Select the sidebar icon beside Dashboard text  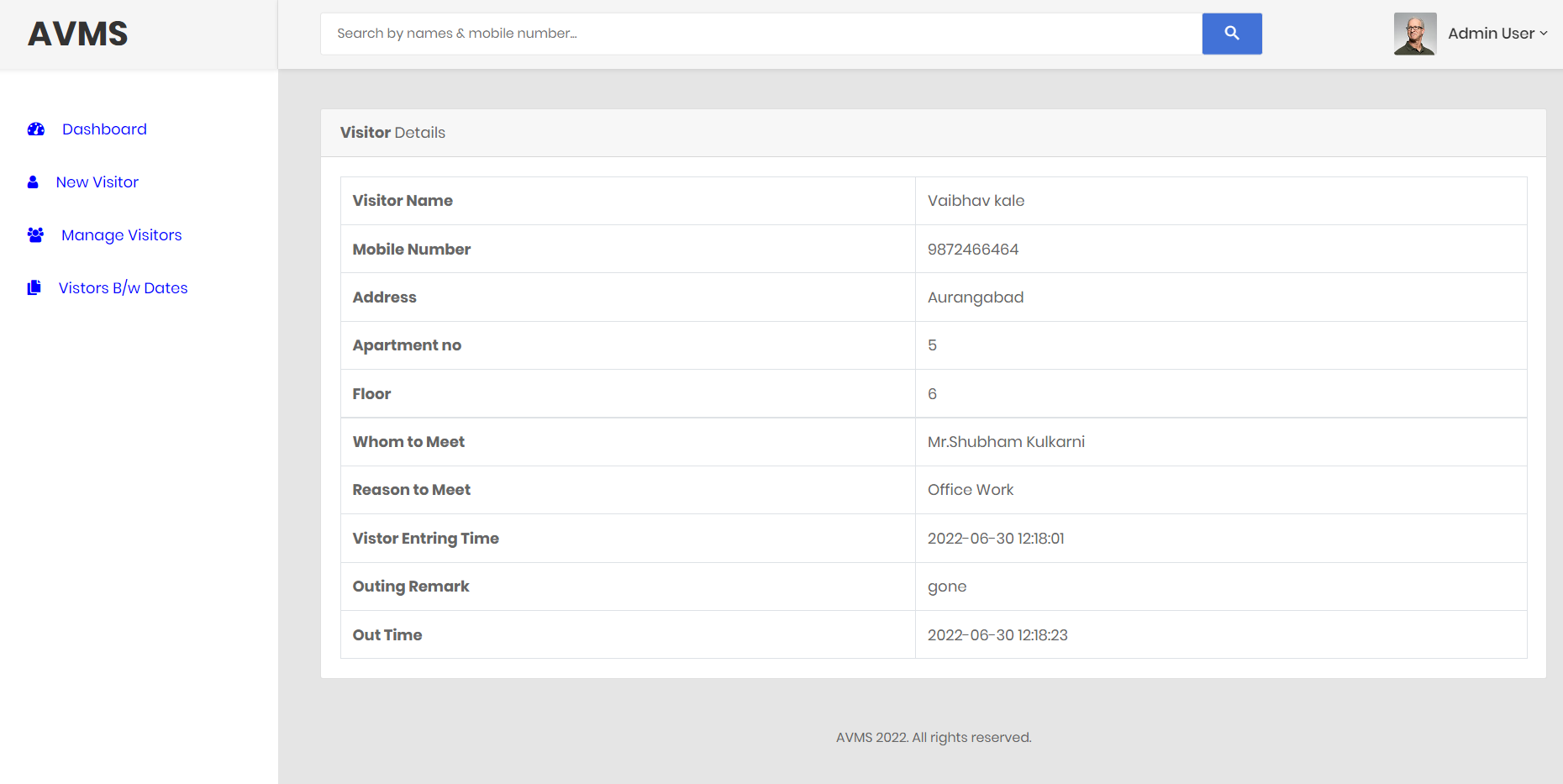point(34,129)
